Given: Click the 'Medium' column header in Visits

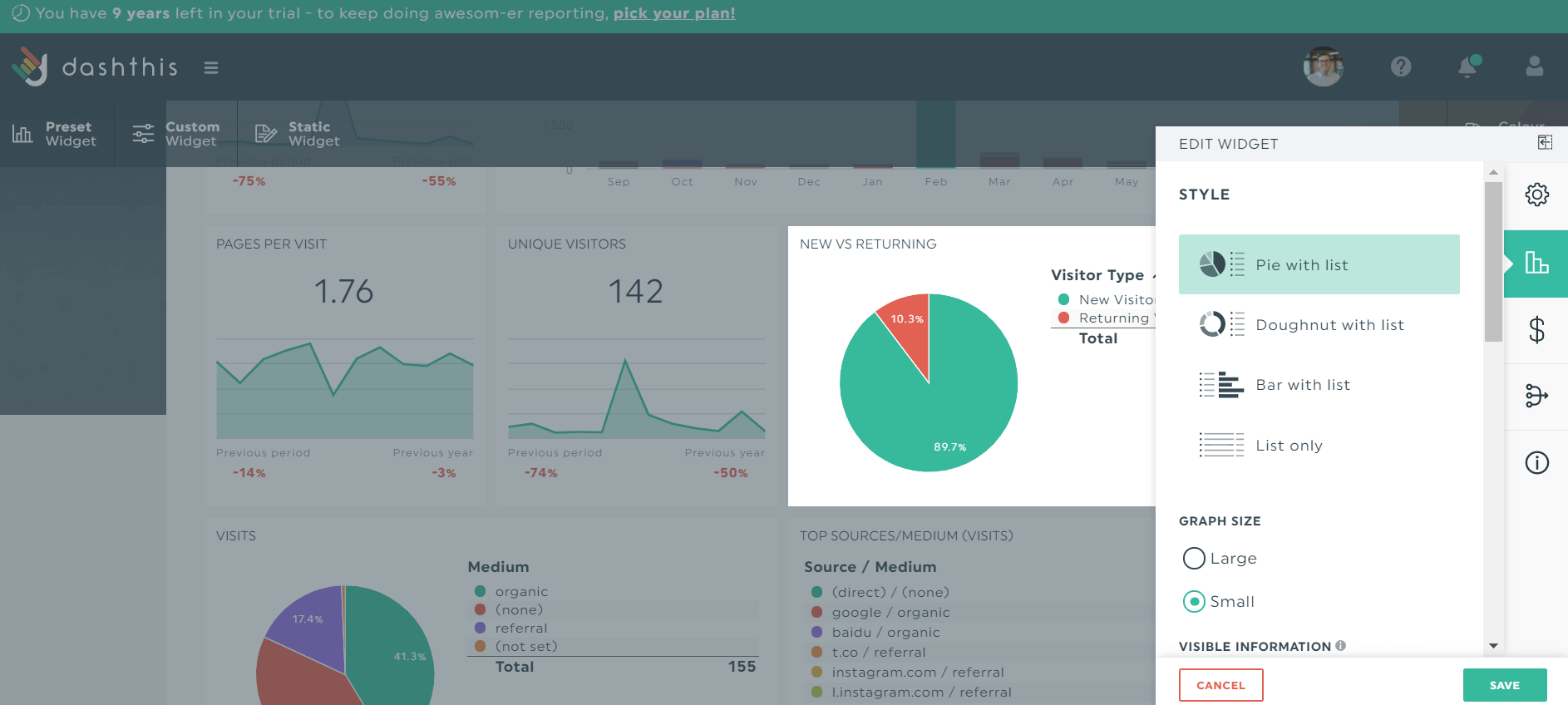Looking at the screenshot, I should tap(499, 567).
